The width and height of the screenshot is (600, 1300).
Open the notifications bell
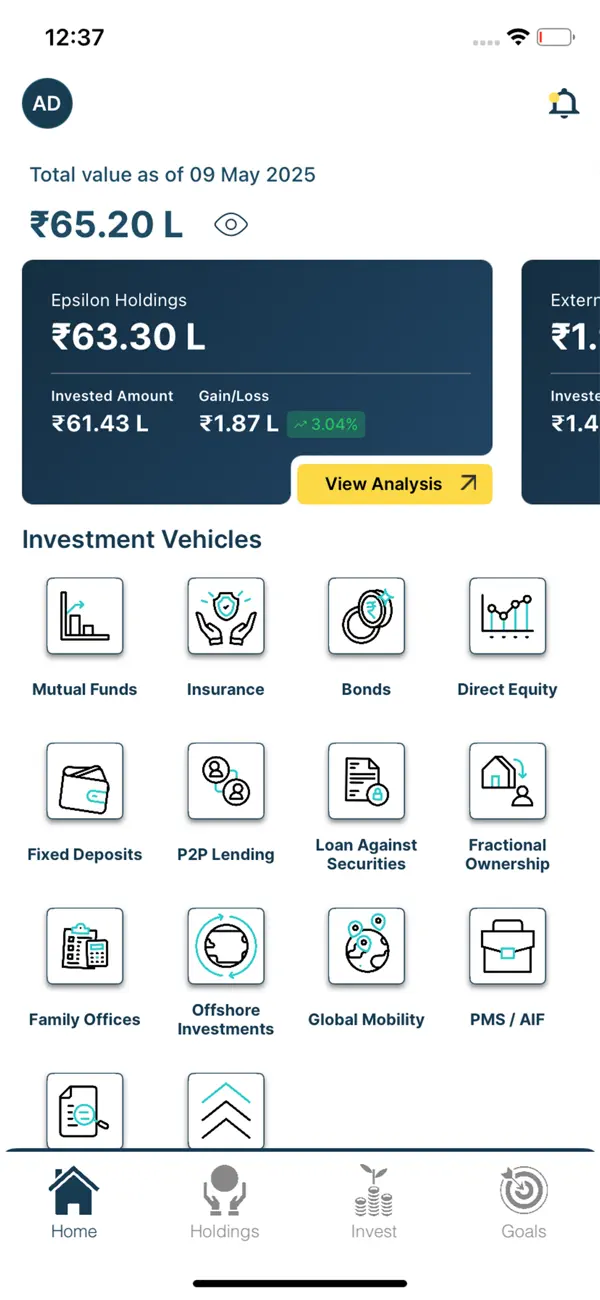[x=564, y=103]
